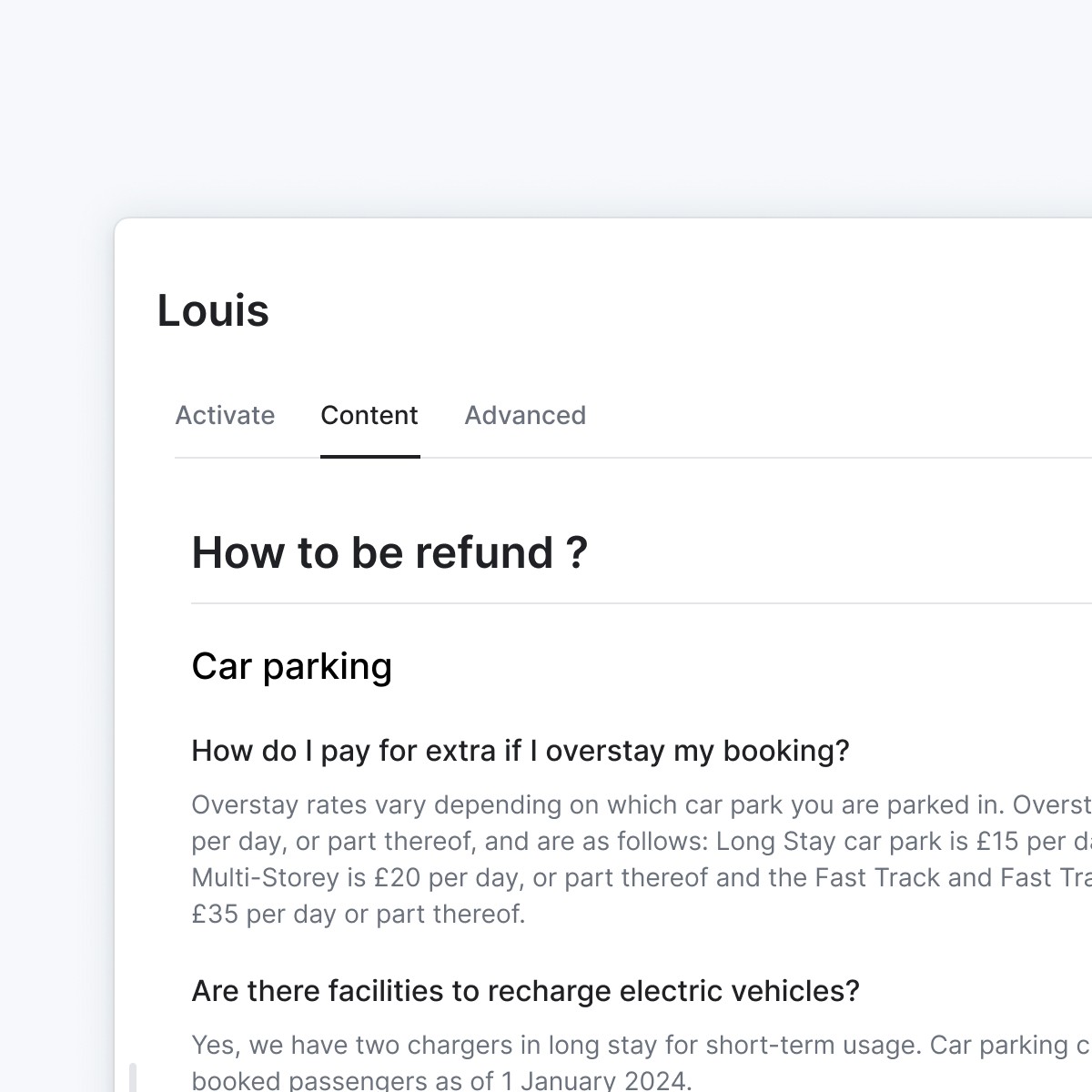Open the Advanced tab
1092x1092 pixels.
click(525, 415)
